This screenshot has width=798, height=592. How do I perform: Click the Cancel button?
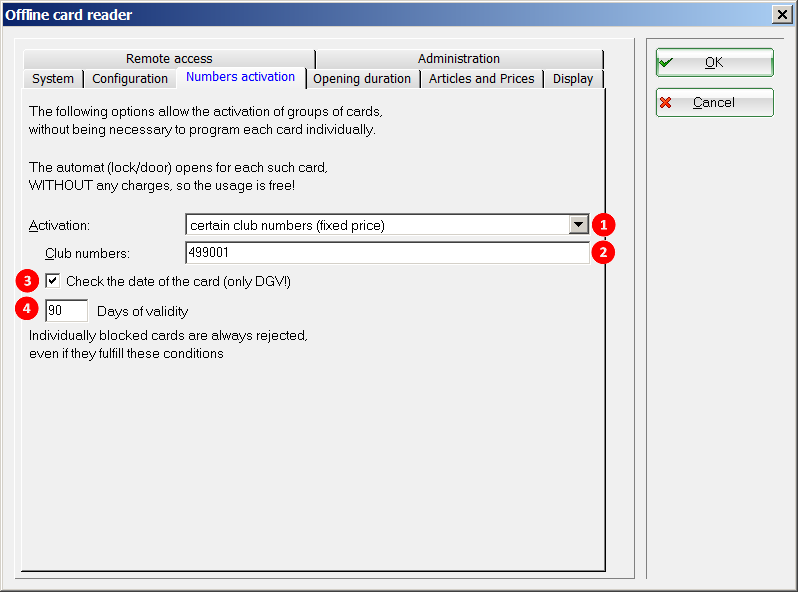[715, 102]
